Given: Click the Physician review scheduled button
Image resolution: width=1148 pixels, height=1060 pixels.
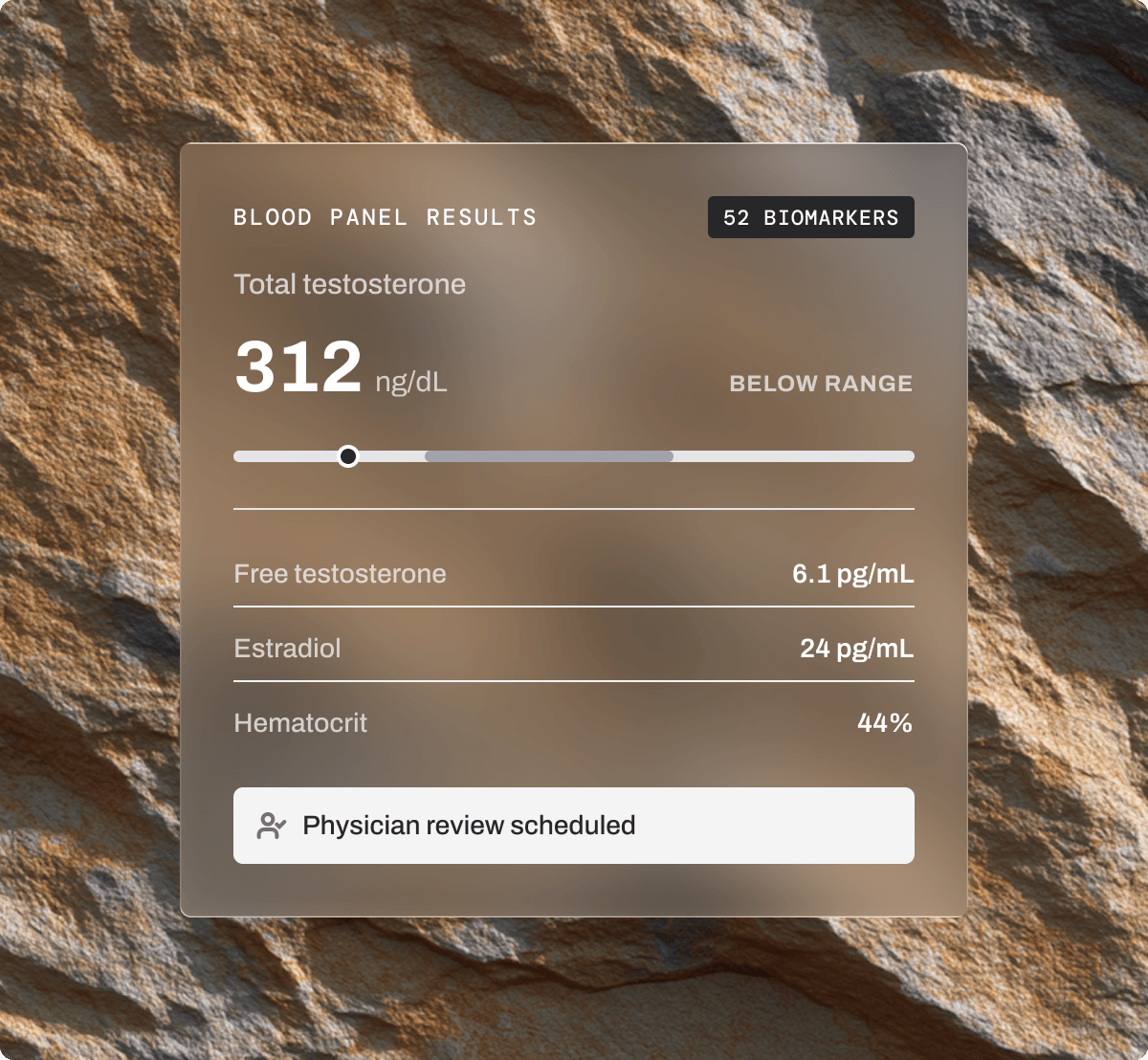Looking at the screenshot, I should (x=574, y=826).
